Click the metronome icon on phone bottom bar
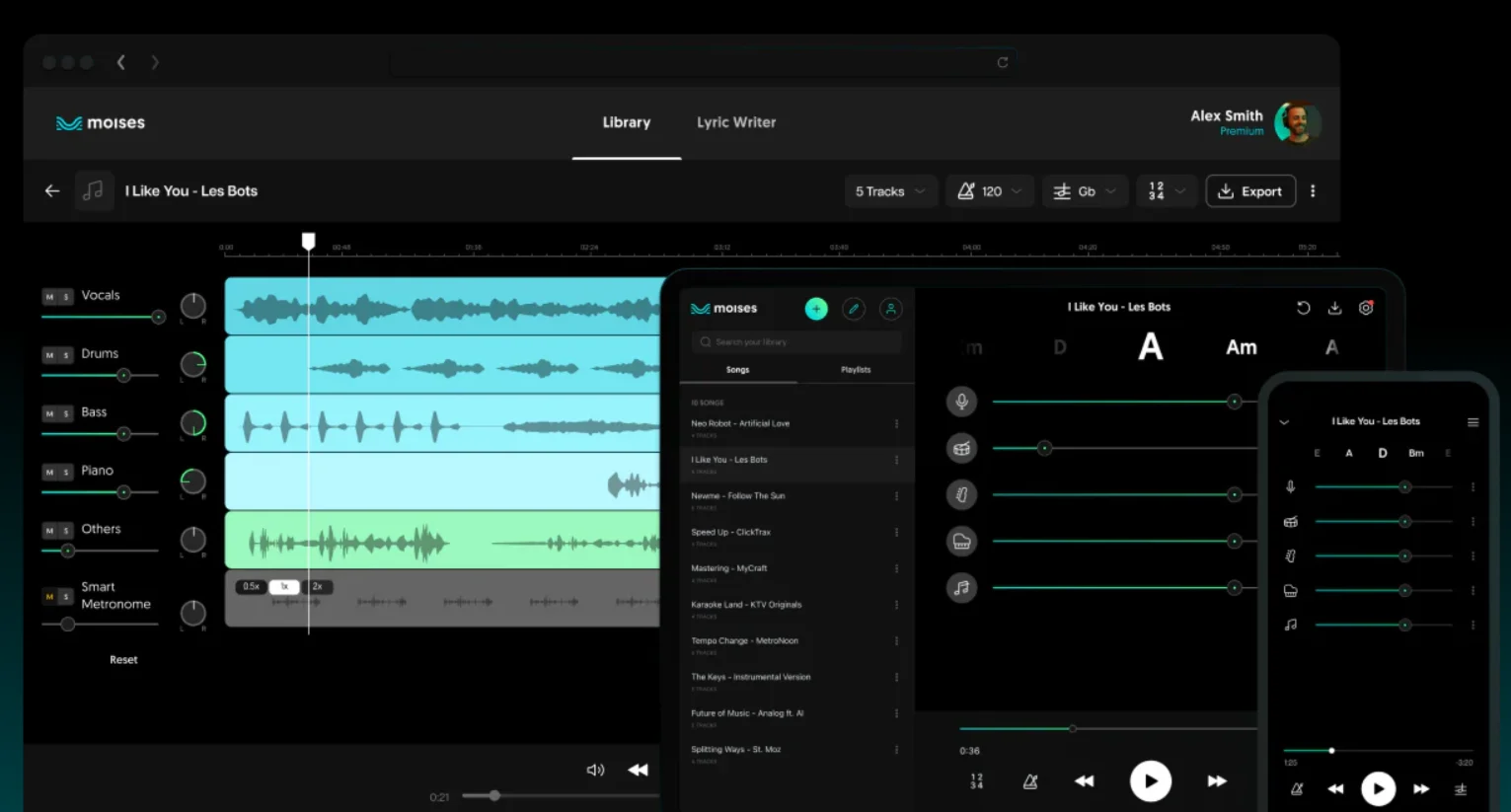The height and width of the screenshot is (812, 1511). [1297, 789]
